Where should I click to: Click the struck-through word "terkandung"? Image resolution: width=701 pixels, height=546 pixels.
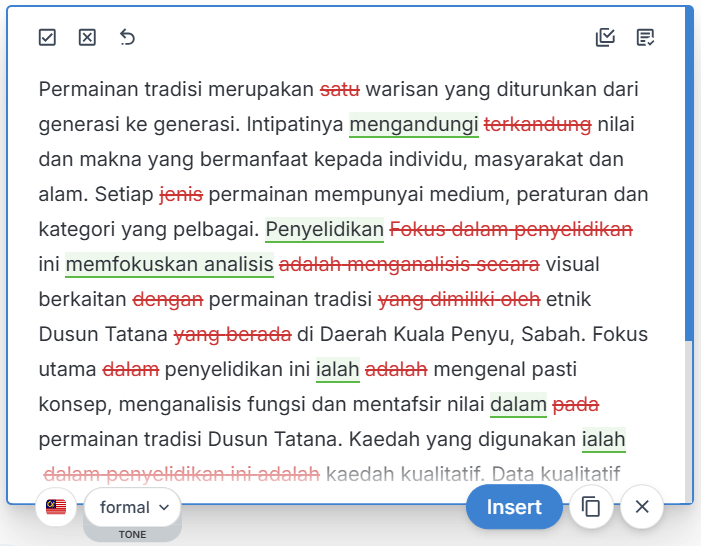(x=537, y=125)
